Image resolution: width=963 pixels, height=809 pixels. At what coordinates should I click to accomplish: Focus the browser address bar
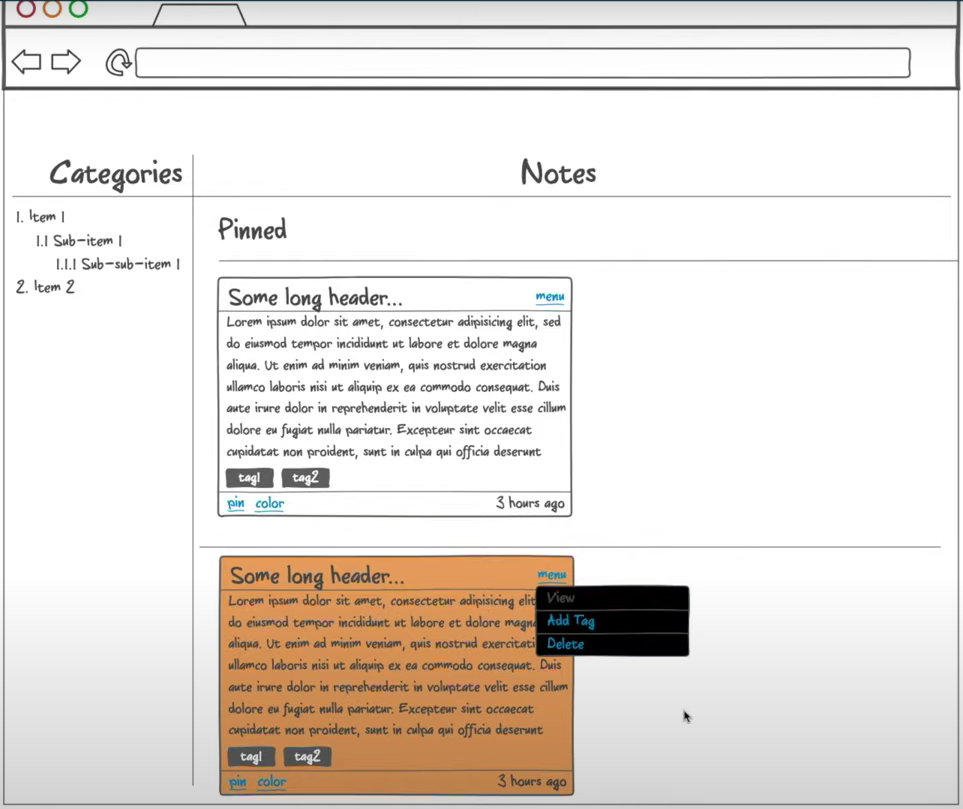[x=523, y=63]
